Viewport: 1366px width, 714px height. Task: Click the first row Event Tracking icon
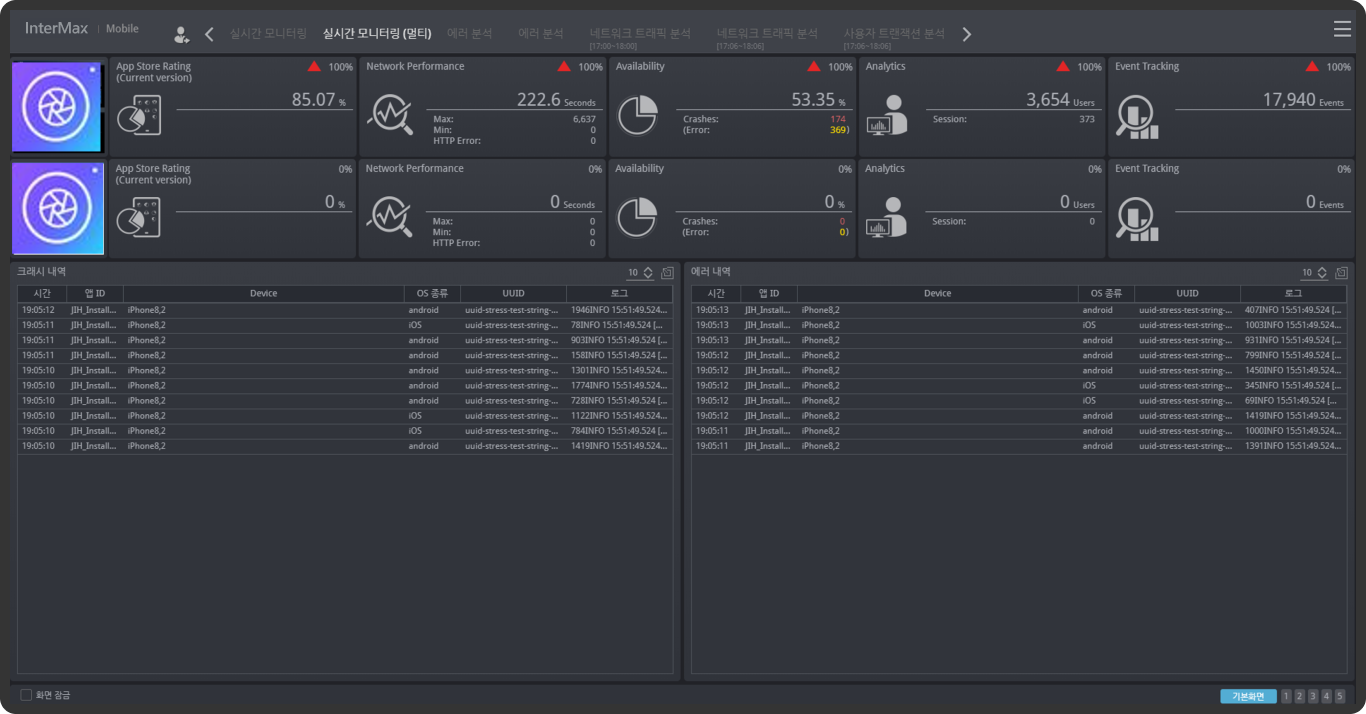(x=1137, y=116)
